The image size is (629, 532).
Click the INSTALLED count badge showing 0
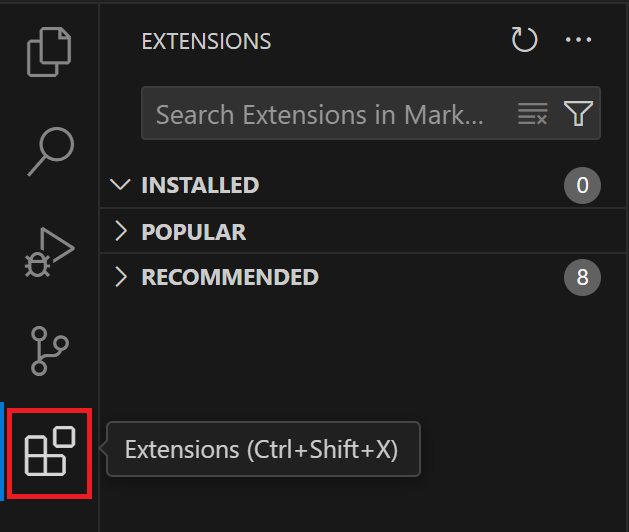(x=582, y=186)
